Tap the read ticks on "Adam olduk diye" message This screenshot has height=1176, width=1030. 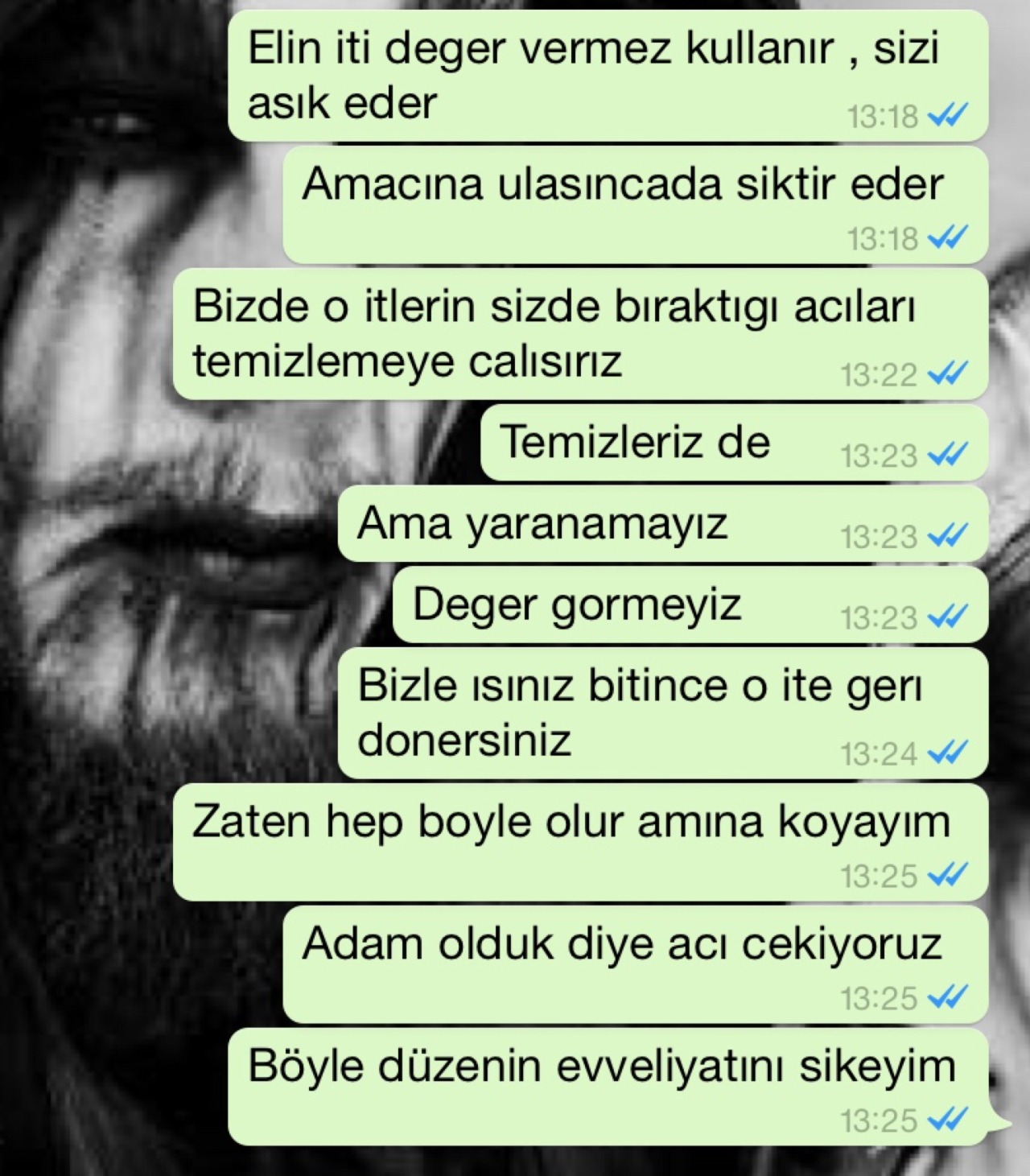click(947, 998)
